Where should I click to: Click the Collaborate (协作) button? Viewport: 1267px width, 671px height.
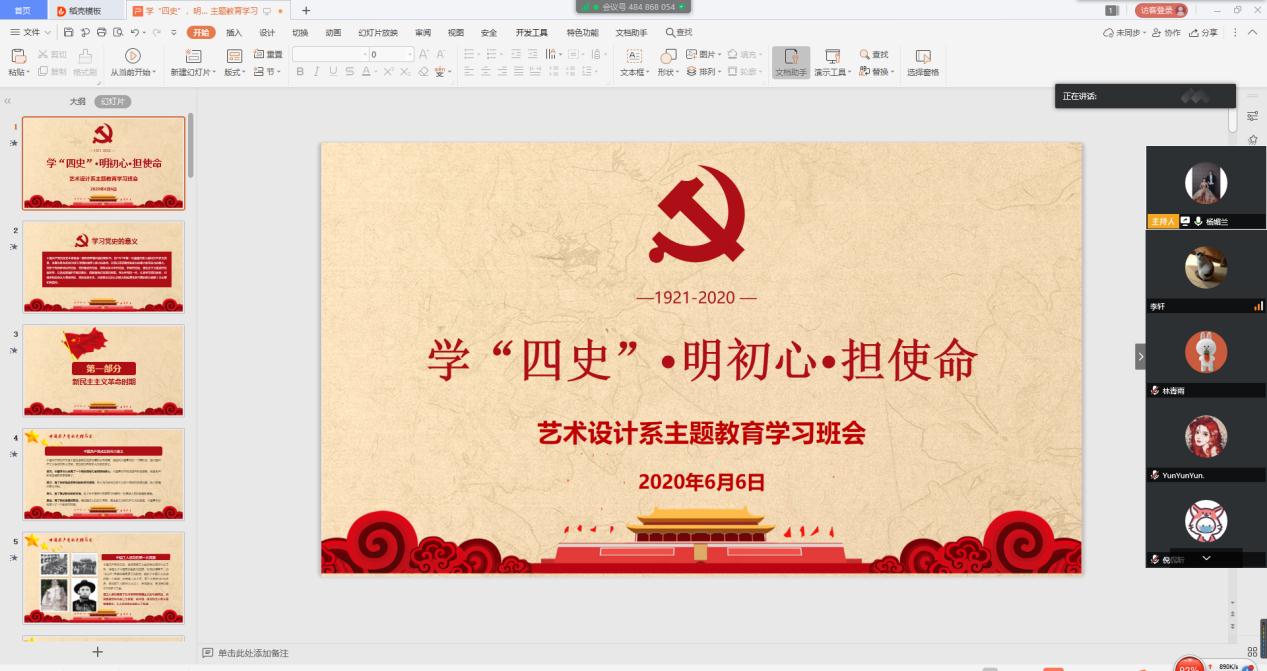pyautogui.click(x=1167, y=32)
